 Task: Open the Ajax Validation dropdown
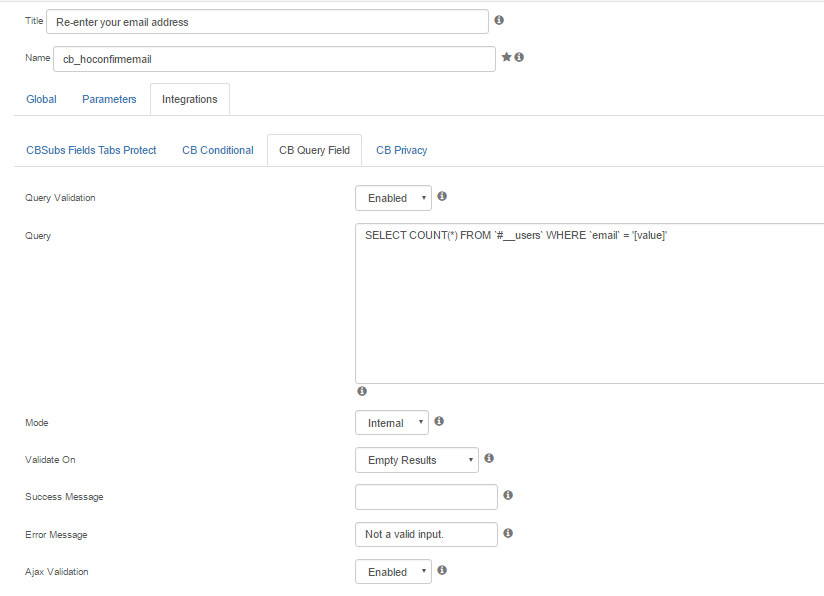393,572
